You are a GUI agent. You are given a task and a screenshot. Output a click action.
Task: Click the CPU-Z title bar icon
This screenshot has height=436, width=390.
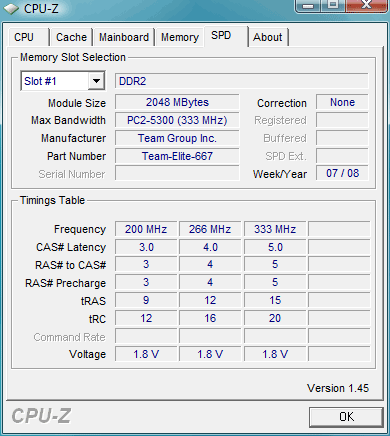[11, 8]
